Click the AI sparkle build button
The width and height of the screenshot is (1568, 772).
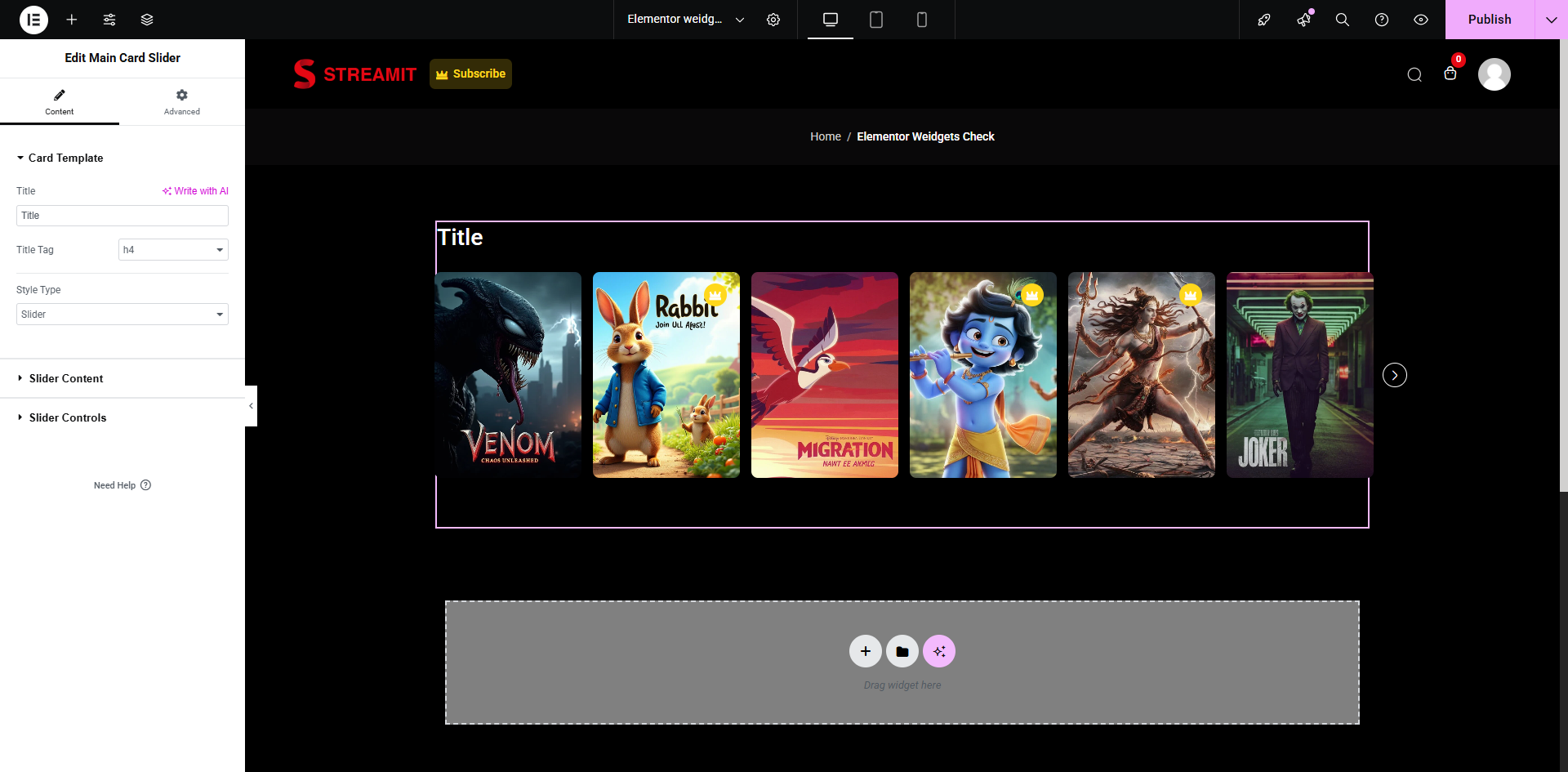click(939, 651)
